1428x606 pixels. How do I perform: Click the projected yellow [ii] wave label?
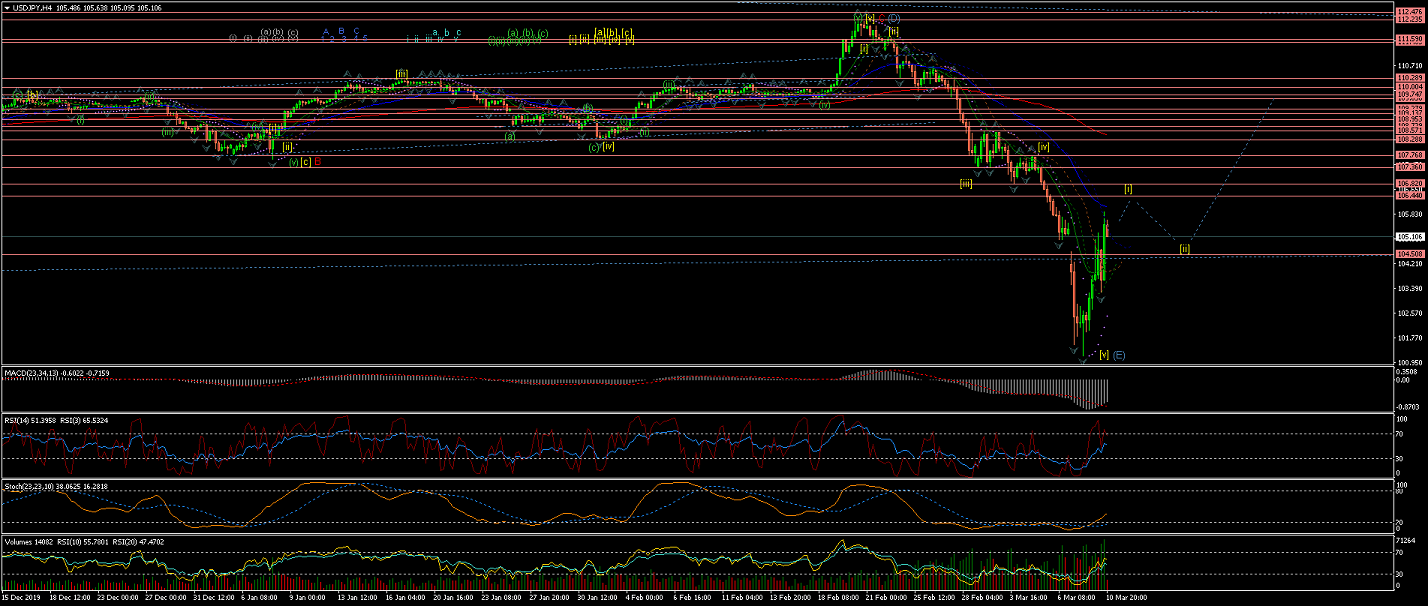1184,248
